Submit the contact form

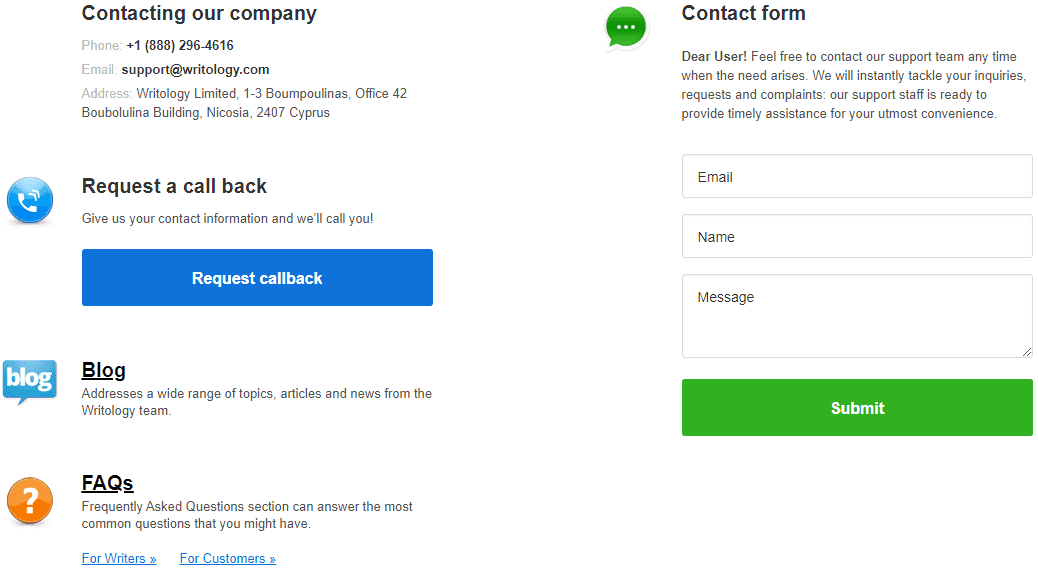857,408
